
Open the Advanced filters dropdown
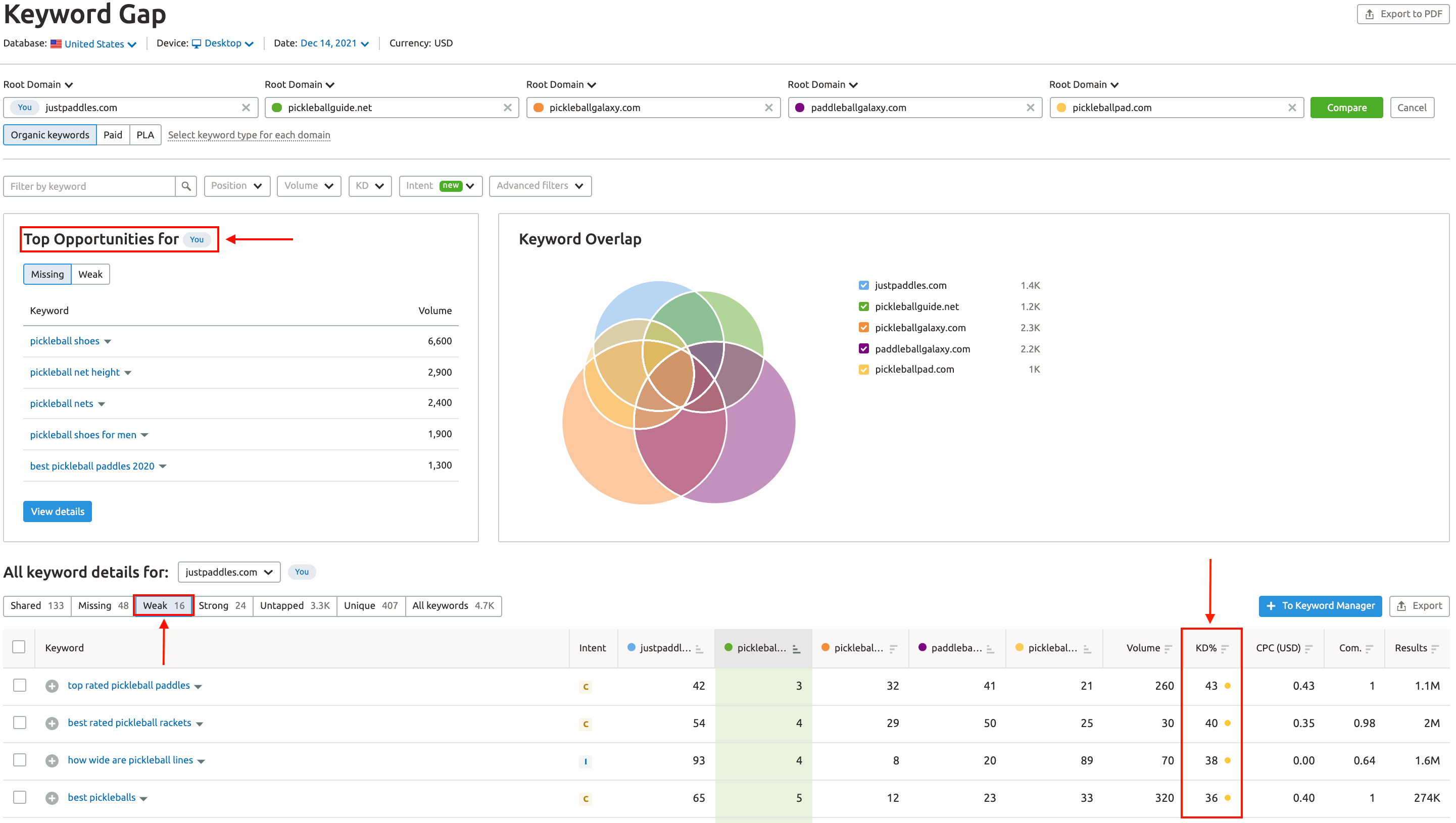(540, 186)
